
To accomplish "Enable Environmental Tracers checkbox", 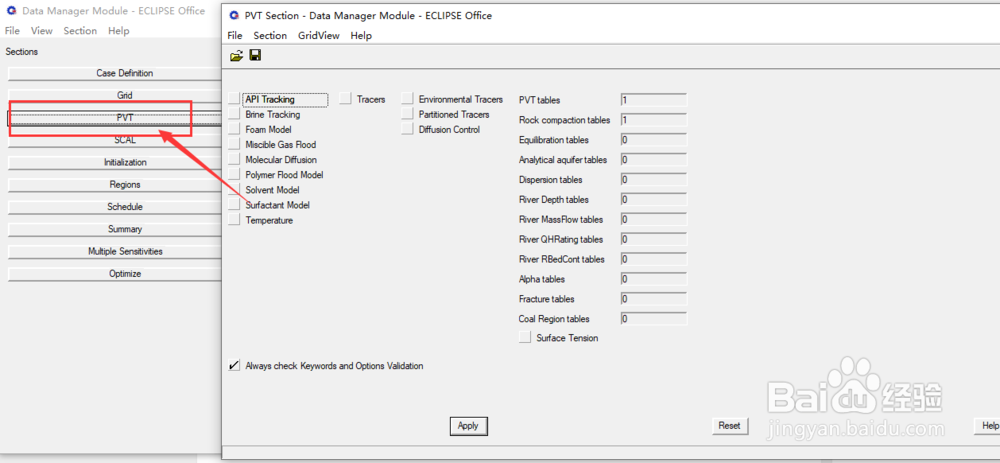I will [407, 99].
